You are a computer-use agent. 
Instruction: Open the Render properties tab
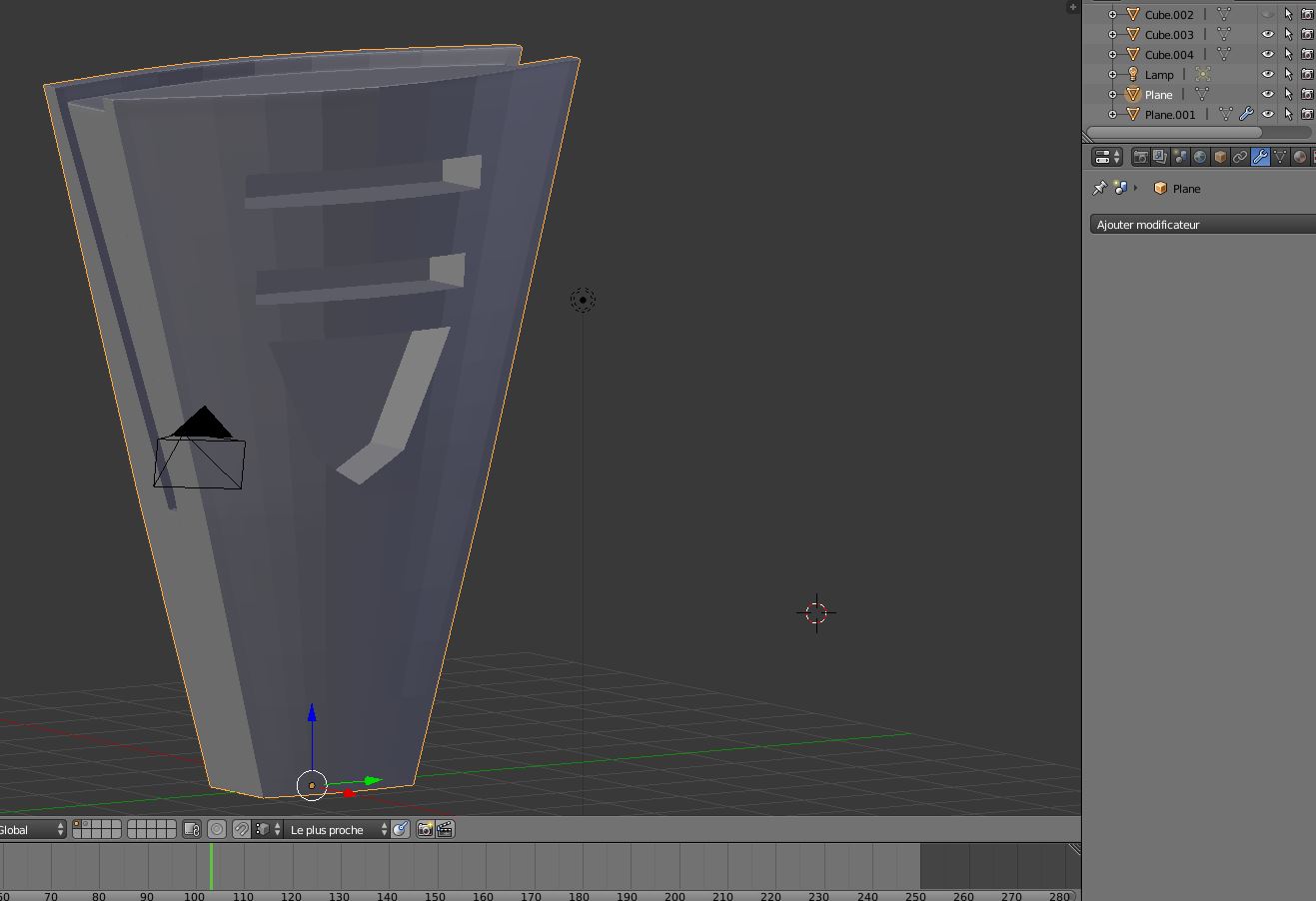click(x=1140, y=157)
